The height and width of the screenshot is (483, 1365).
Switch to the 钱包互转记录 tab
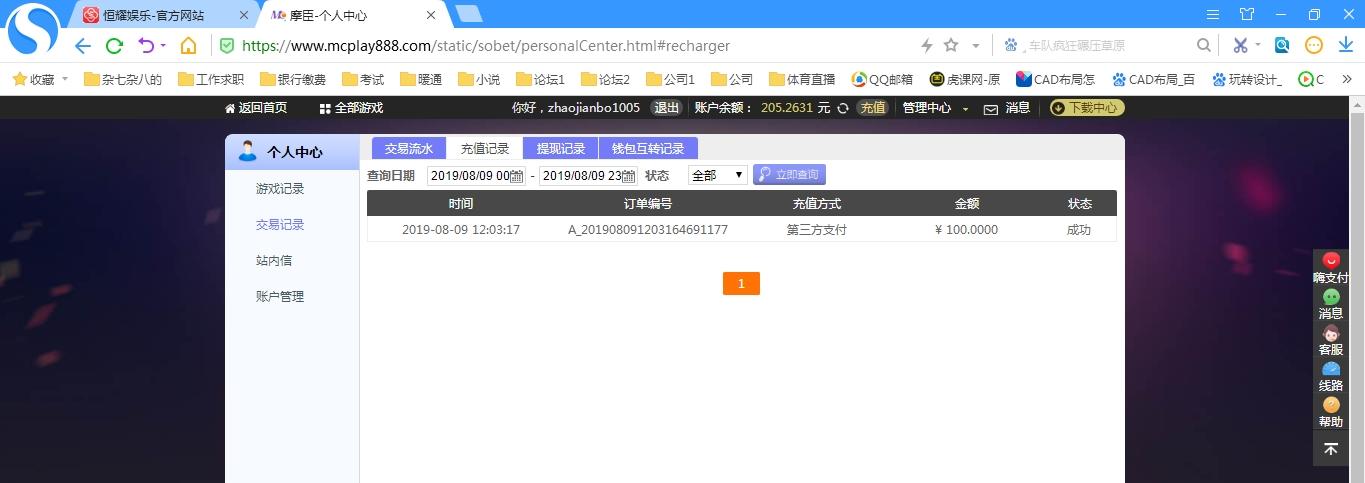point(648,148)
